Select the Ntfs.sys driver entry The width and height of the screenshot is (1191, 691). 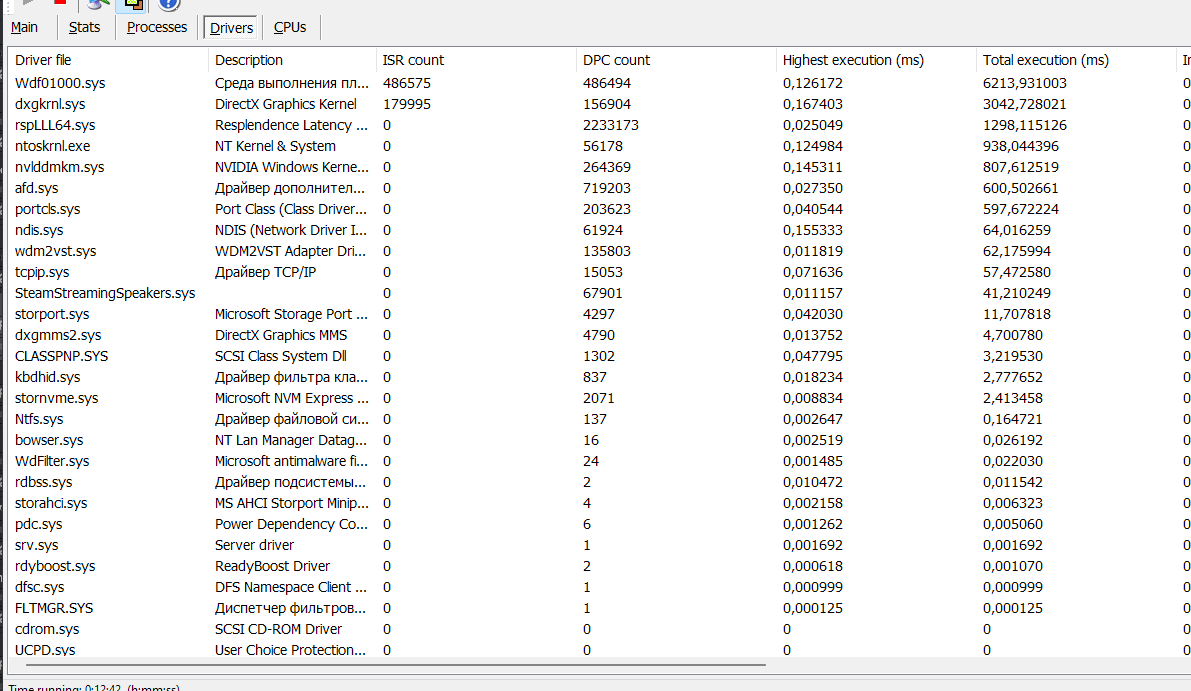39,419
